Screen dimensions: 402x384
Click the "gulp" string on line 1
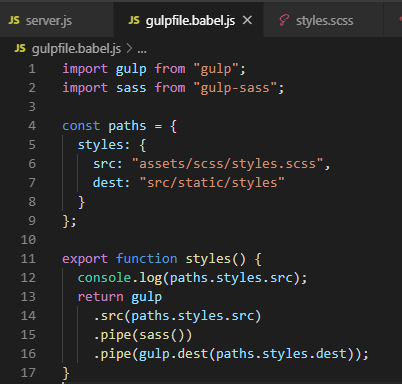(x=216, y=69)
